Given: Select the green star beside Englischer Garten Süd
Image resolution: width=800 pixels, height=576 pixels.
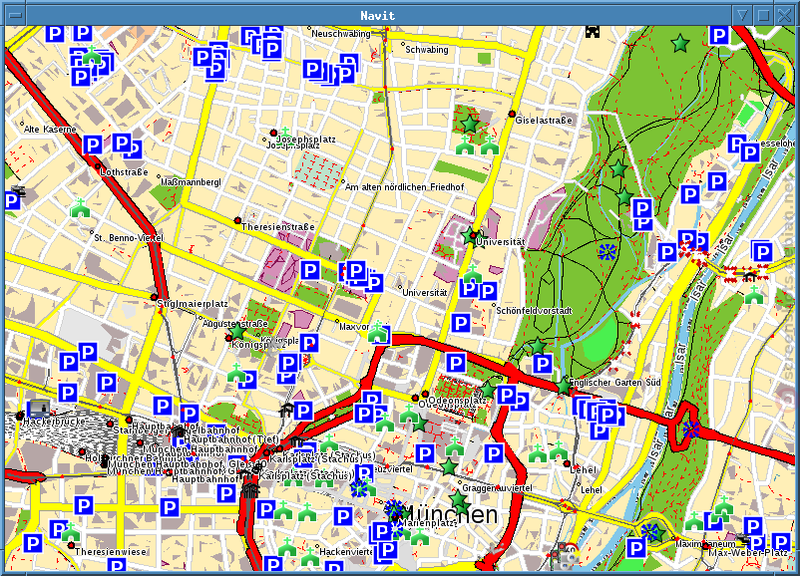Looking at the screenshot, I should tap(563, 386).
